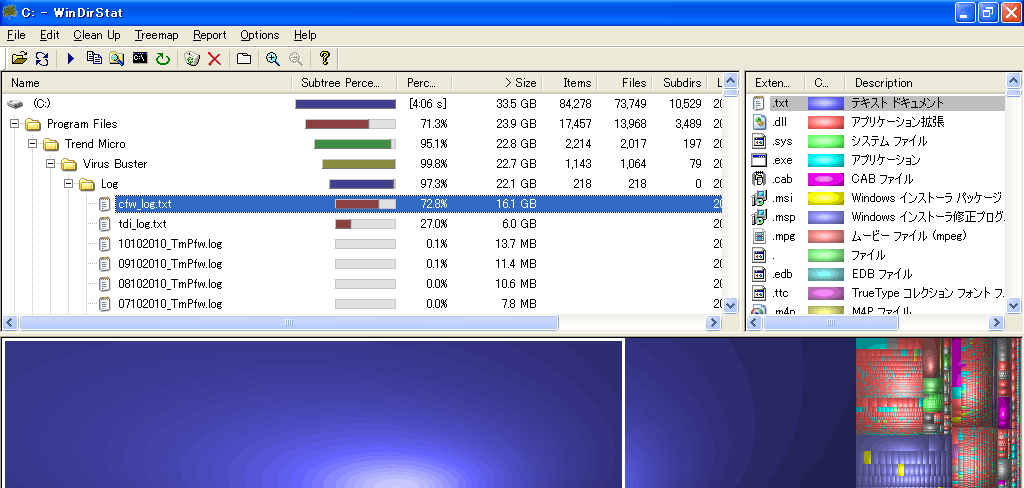This screenshot has height=488, width=1024.
Task: Open Command Prompt Here toolbar icon
Action: 140,59
